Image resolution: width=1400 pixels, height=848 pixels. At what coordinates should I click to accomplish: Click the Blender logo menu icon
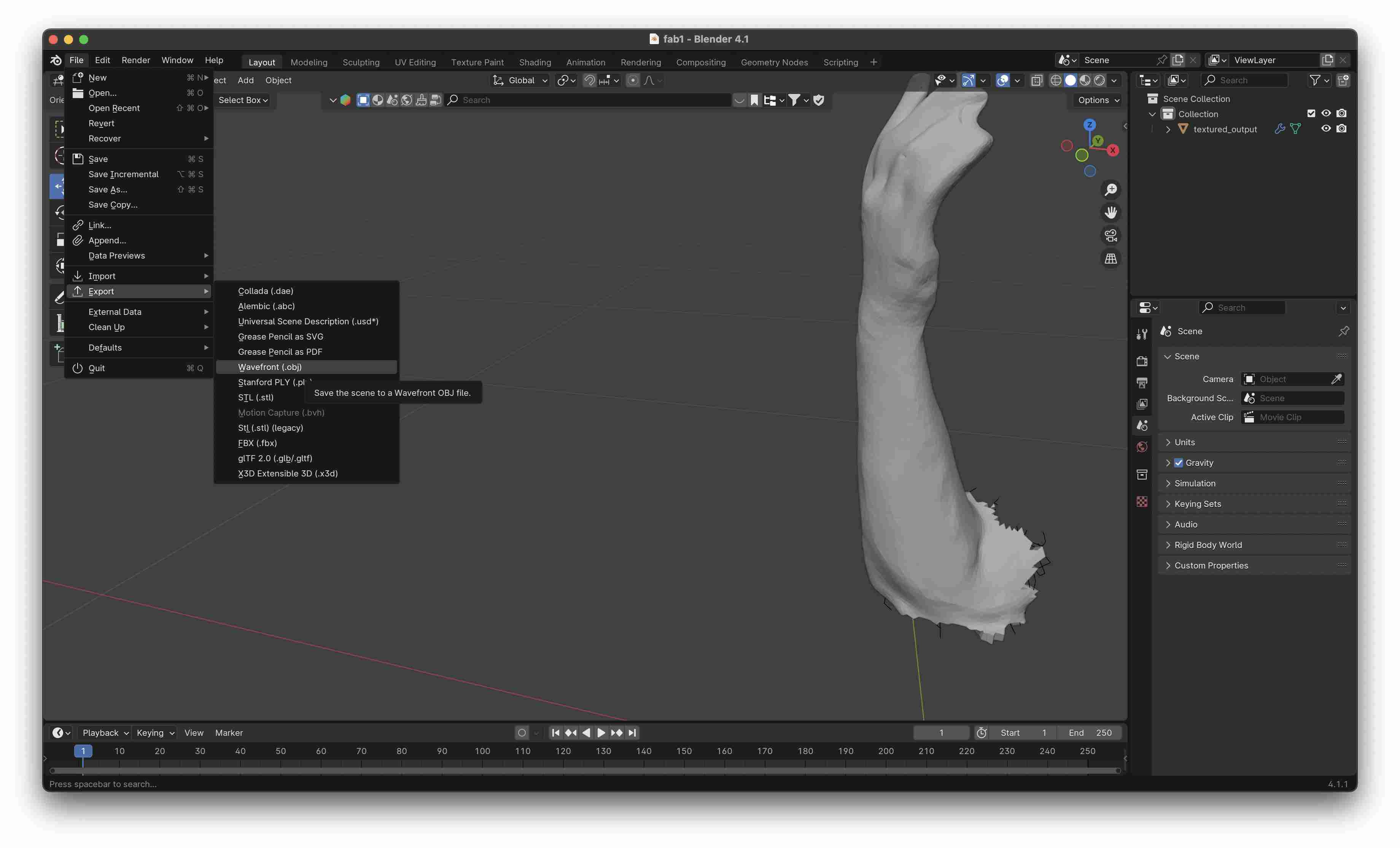tap(56, 60)
